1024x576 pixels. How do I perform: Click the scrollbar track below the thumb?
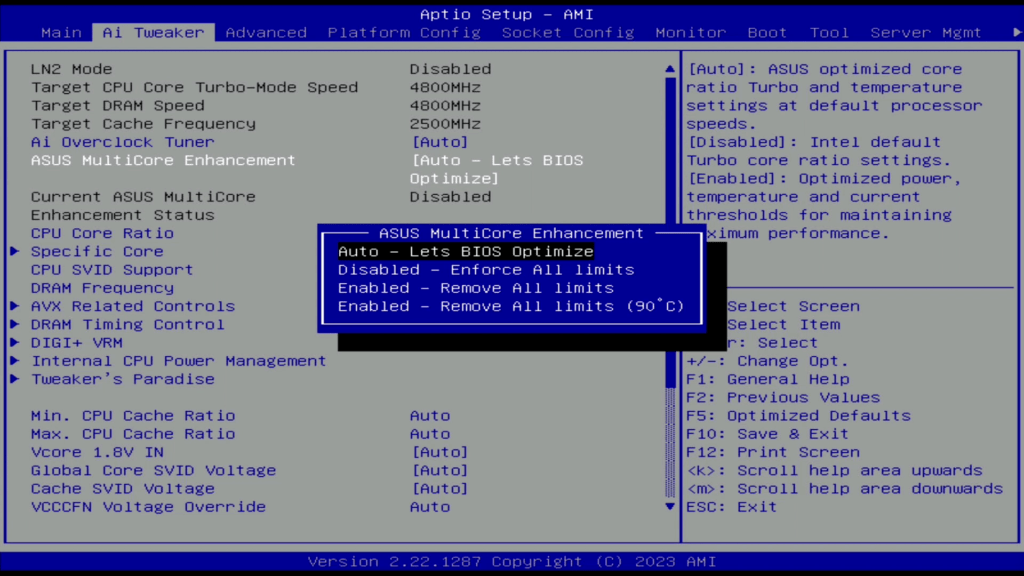coord(669,443)
